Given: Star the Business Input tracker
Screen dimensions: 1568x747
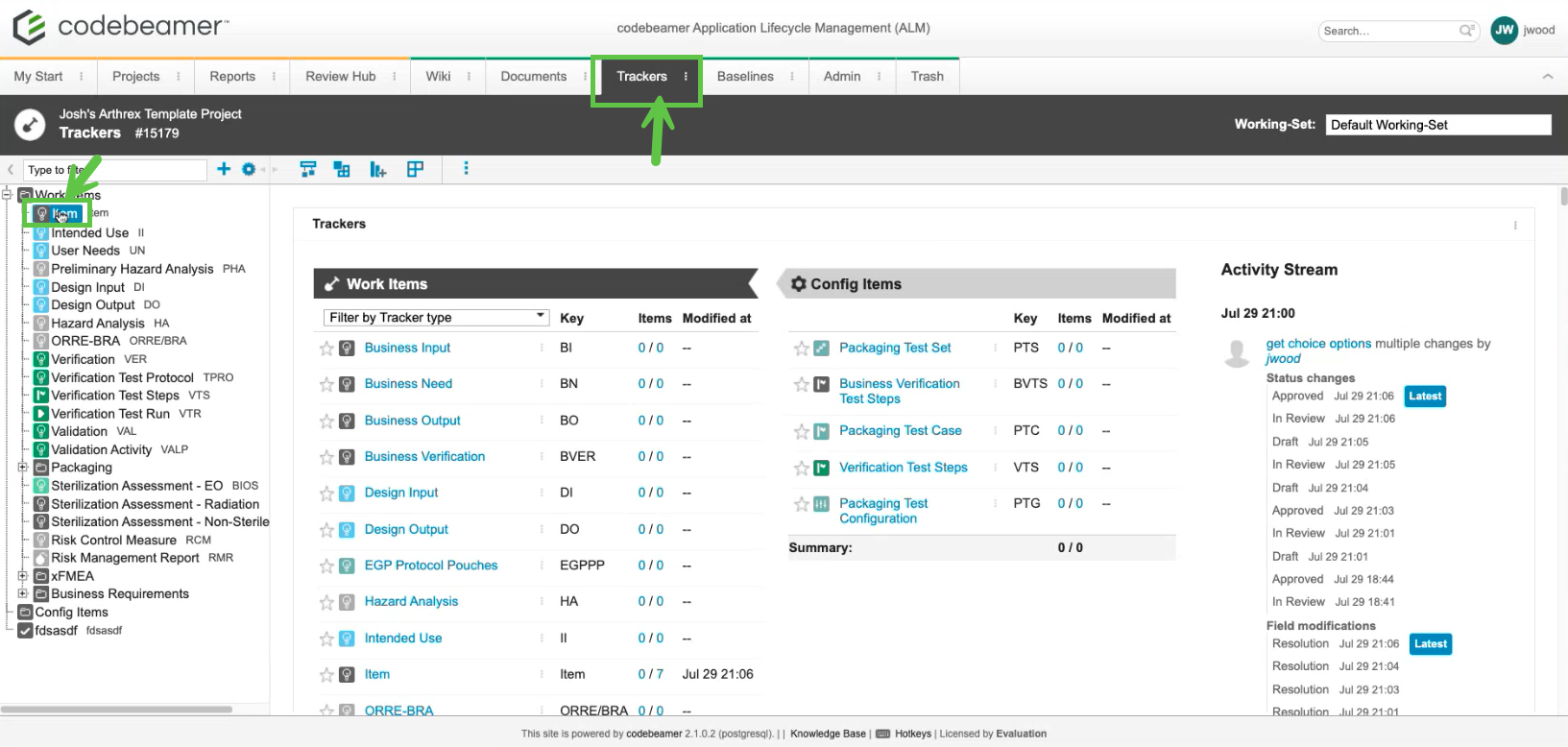Looking at the screenshot, I should (x=326, y=349).
